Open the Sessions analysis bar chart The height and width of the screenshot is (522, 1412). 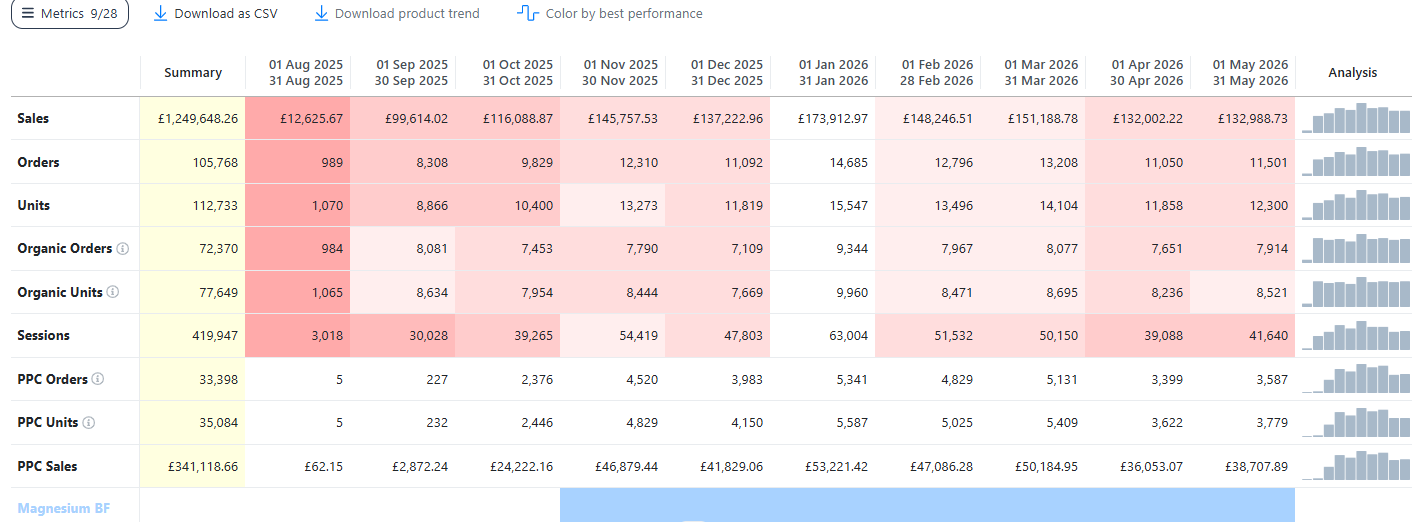coord(1354,336)
